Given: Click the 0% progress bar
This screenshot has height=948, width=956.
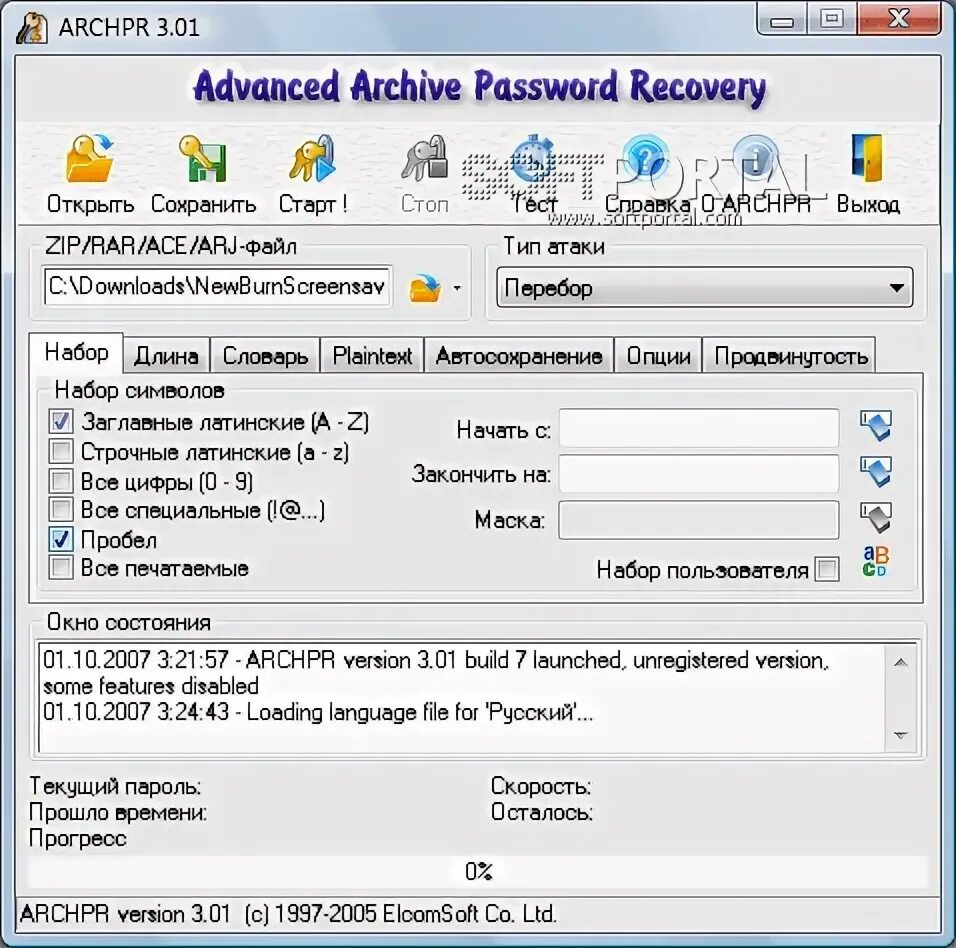Looking at the screenshot, I should (477, 871).
